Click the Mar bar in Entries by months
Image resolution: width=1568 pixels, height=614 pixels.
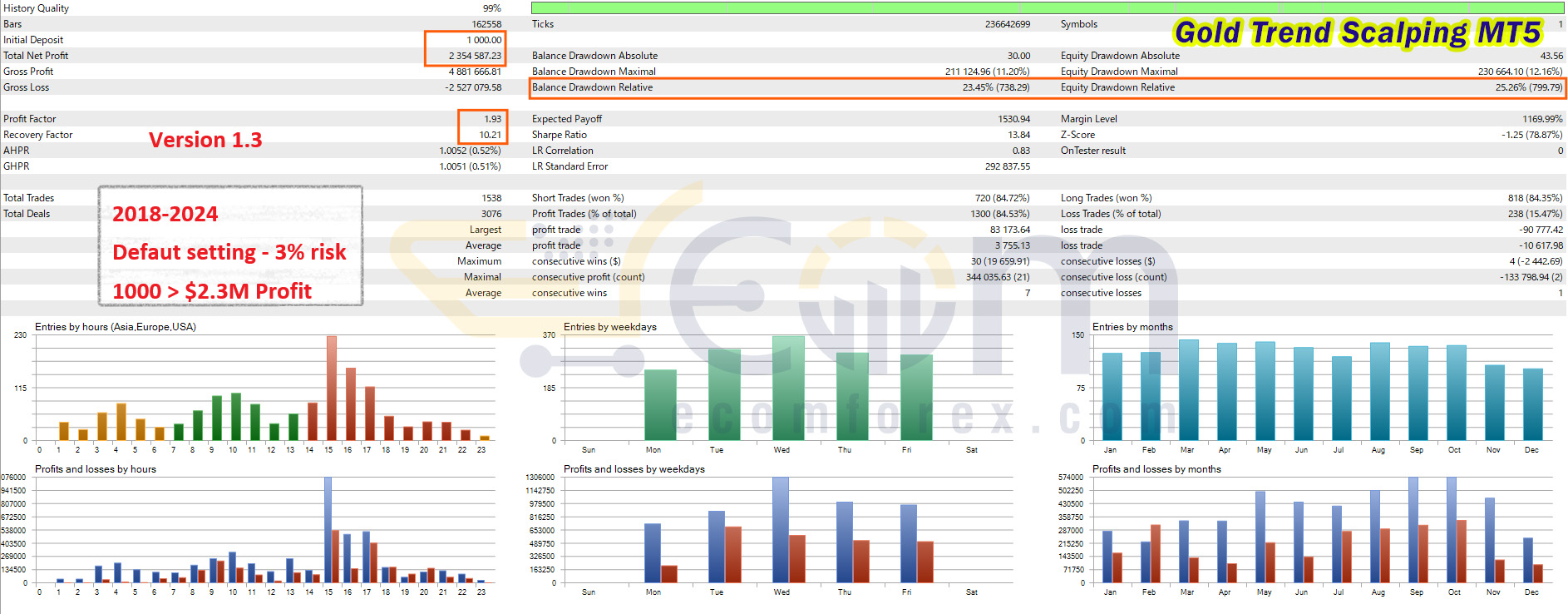click(1189, 390)
